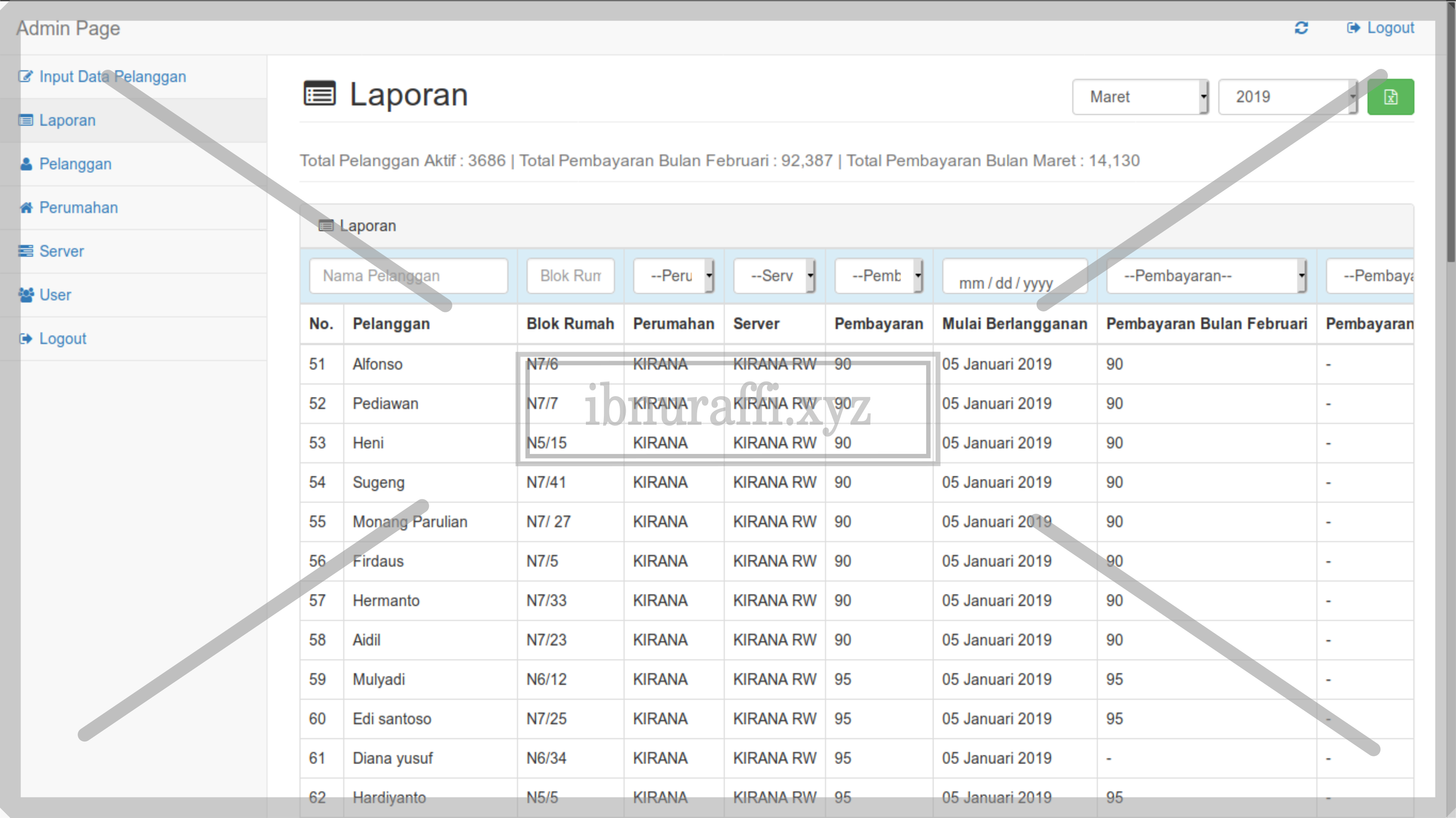Click the green Excel export icon

click(1390, 97)
